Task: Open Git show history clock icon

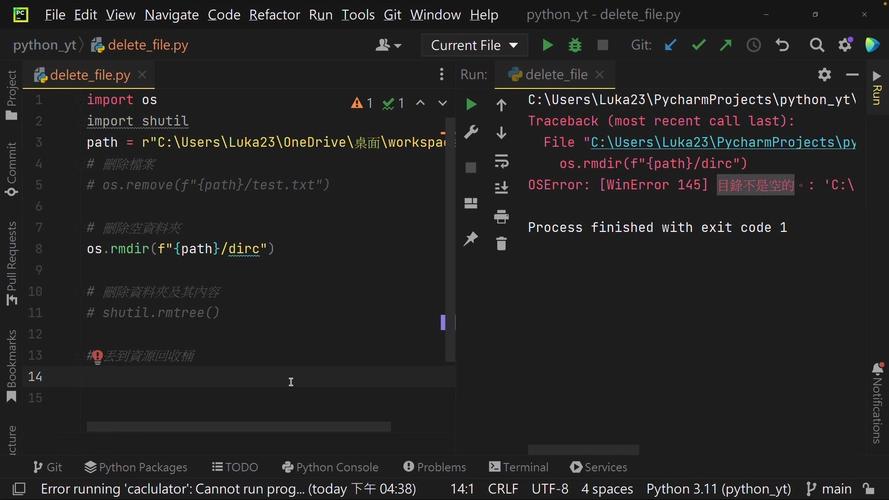Action: pos(753,45)
